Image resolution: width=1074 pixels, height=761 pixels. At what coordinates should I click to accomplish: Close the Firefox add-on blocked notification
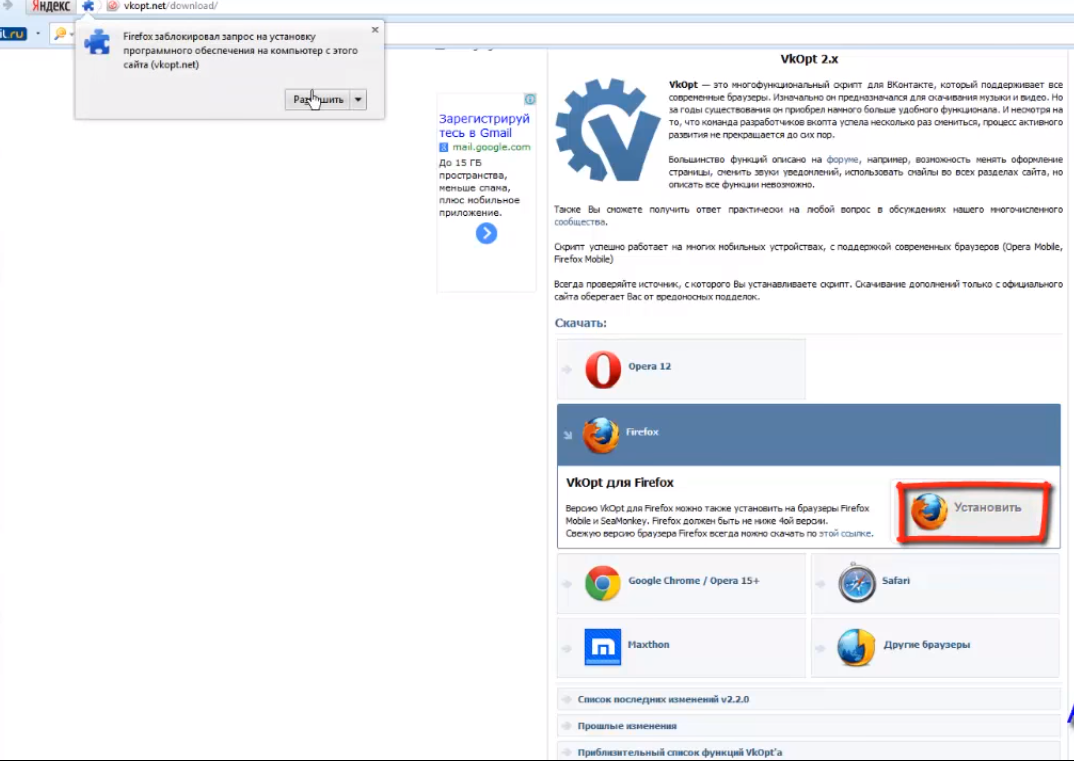(375, 29)
